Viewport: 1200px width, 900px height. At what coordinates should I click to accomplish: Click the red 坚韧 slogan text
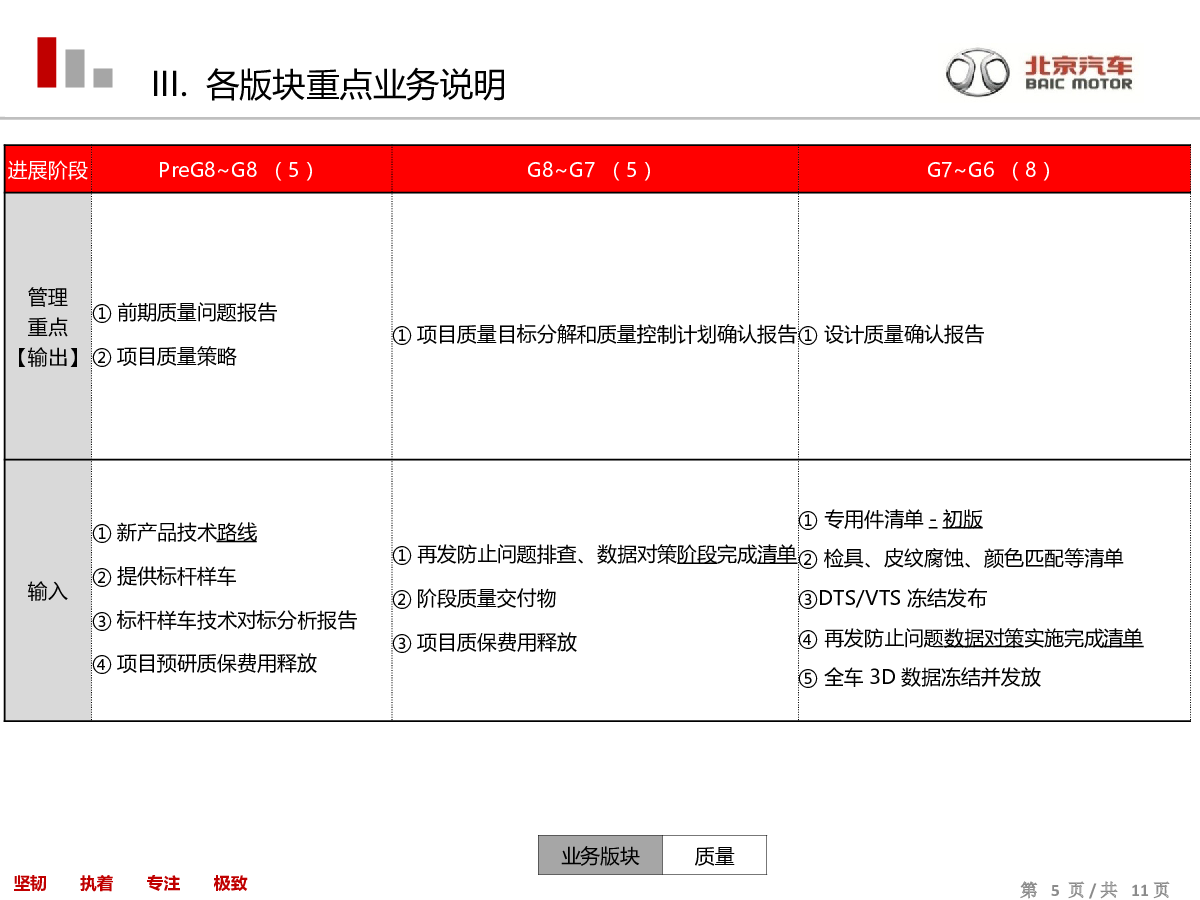pos(30,883)
